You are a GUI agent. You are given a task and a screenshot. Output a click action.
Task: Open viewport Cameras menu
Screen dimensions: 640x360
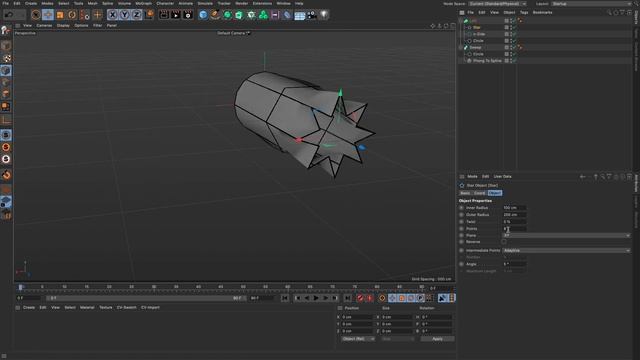pyautogui.click(x=44, y=25)
